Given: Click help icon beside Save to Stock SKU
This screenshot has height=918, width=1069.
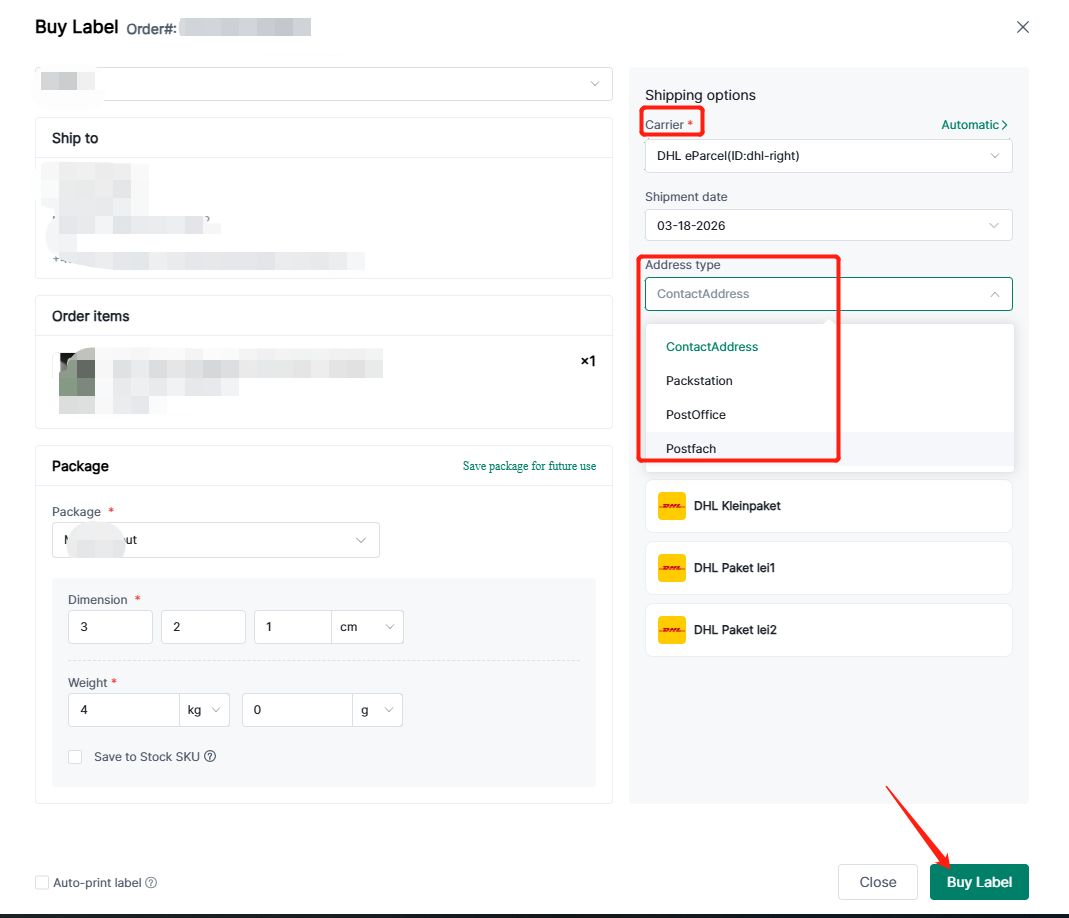Looking at the screenshot, I should (x=210, y=757).
